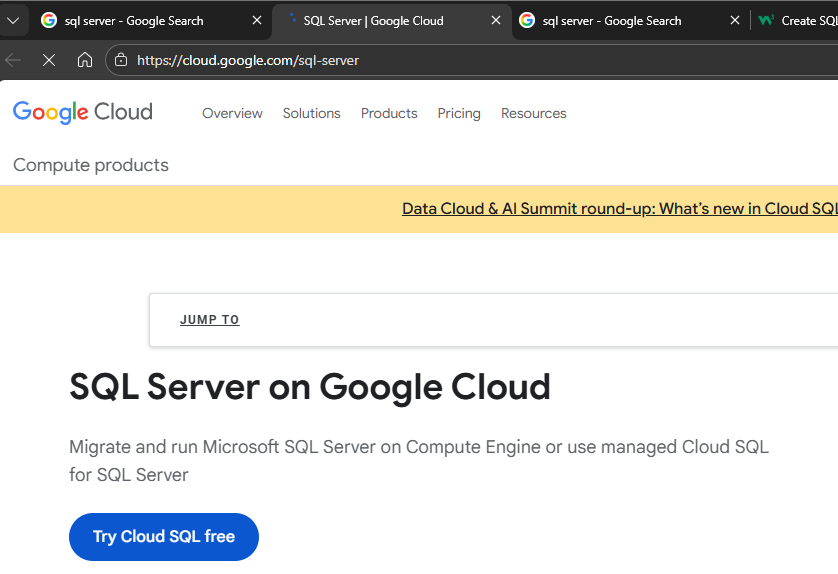Close the SQL Server Google Cloud tab
The image size is (838, 574).
[x=496, y=20]
